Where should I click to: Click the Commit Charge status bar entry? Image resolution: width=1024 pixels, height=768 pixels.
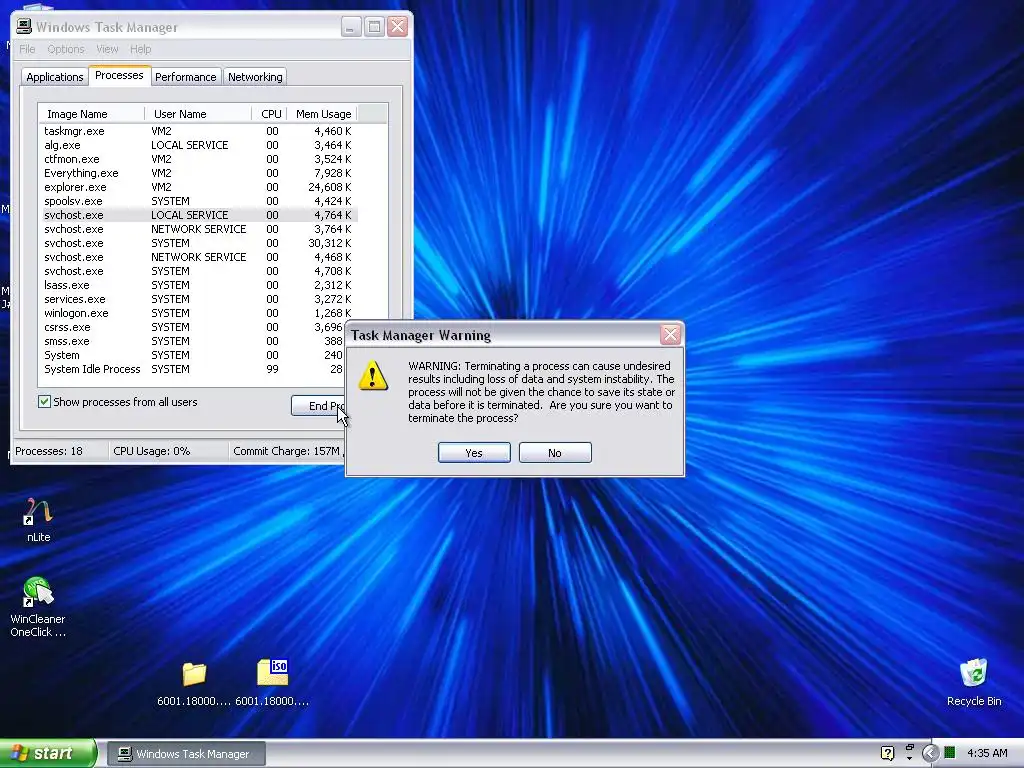coord(287,451)
